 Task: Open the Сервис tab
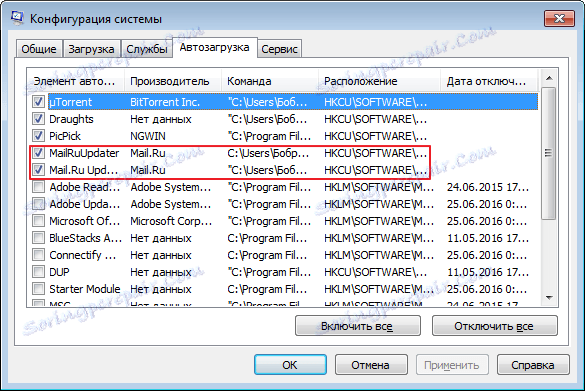(279, 49)
